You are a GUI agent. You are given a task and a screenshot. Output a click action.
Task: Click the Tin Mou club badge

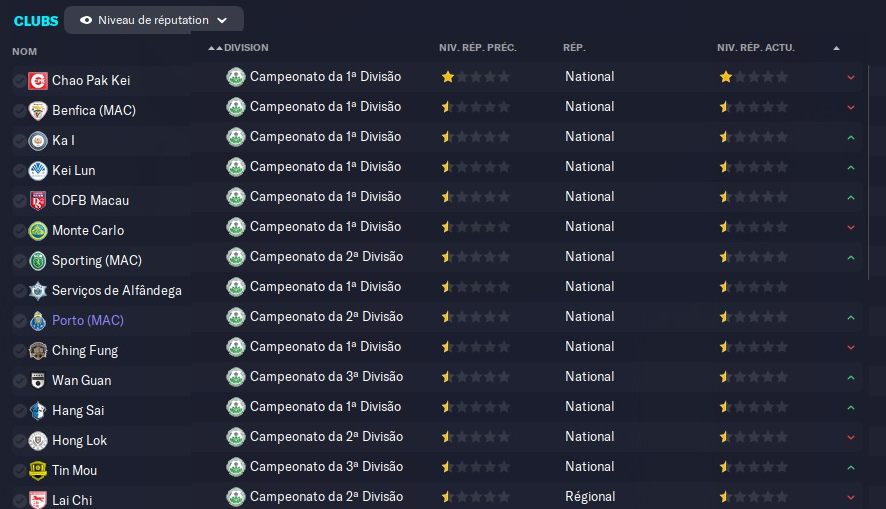(x=38, y=471)
